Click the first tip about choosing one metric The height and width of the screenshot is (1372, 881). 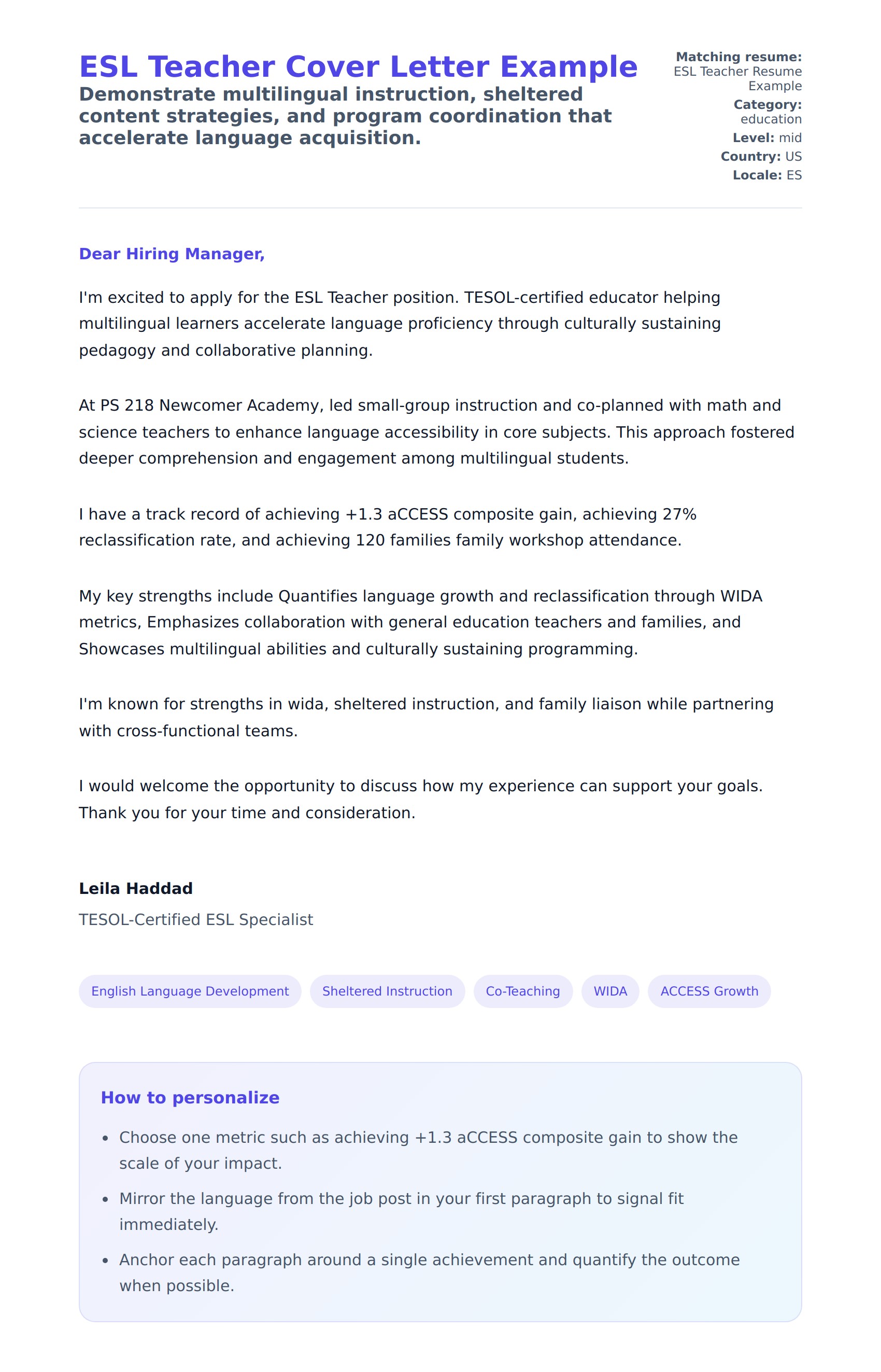(428, 1150)
